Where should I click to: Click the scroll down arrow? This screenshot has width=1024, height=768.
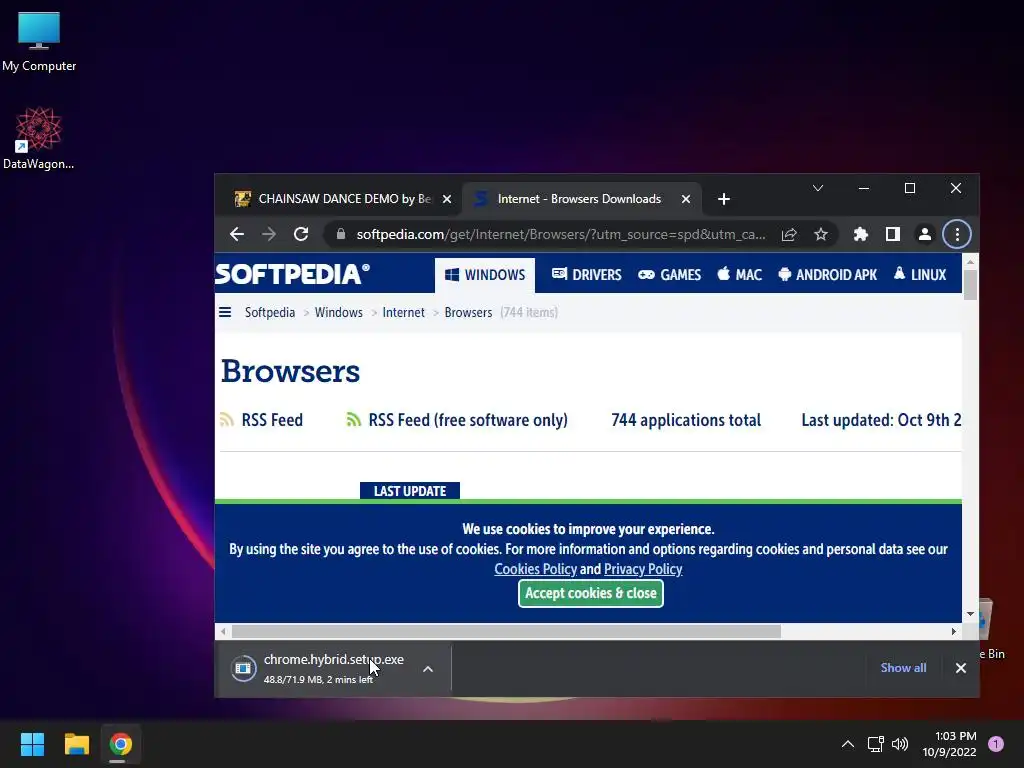(x=970, y=614)
